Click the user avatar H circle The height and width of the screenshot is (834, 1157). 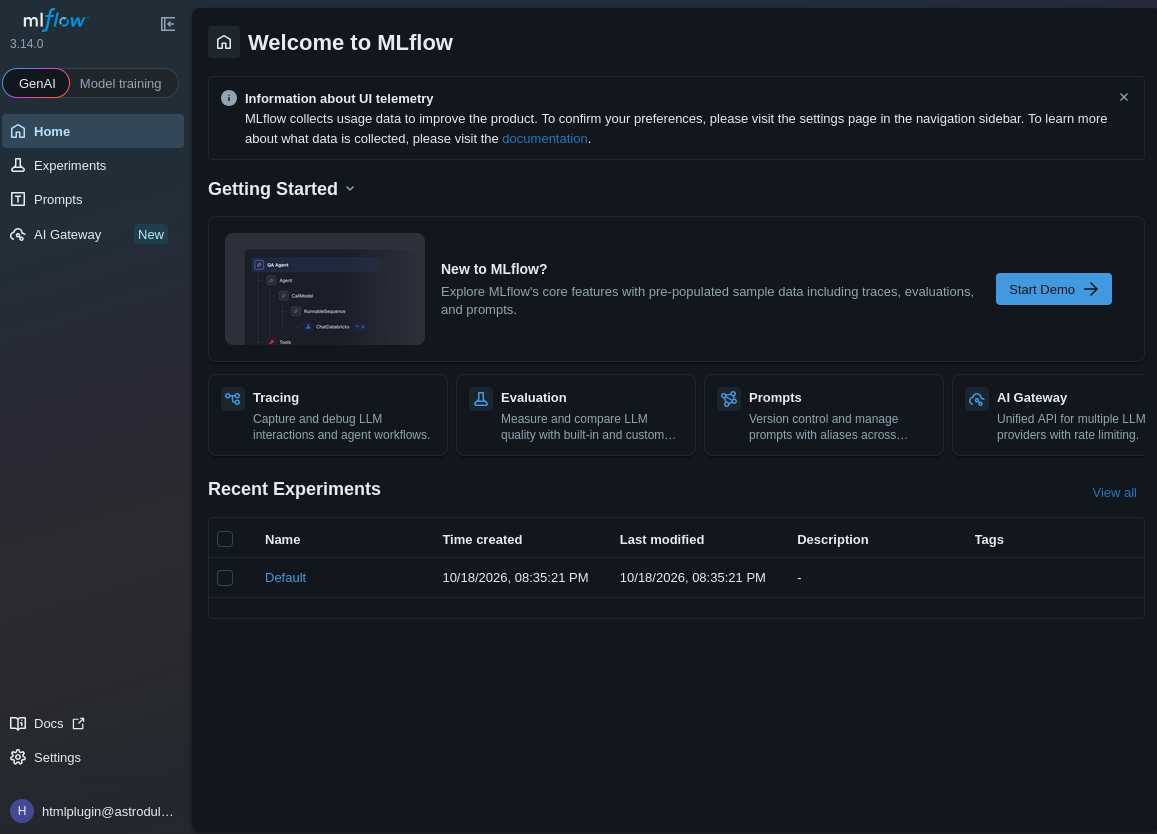[22, 811]
